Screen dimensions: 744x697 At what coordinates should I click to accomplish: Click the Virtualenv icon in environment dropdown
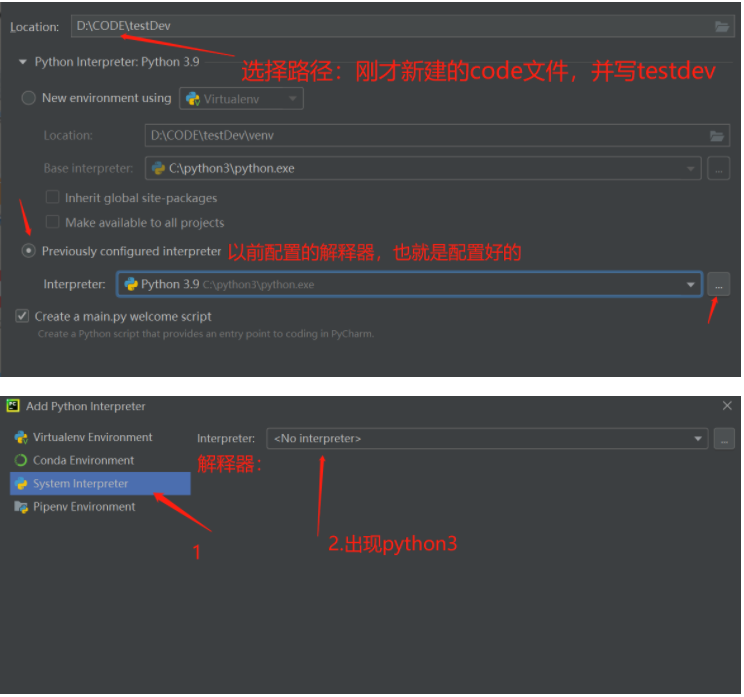coord(193,99)
